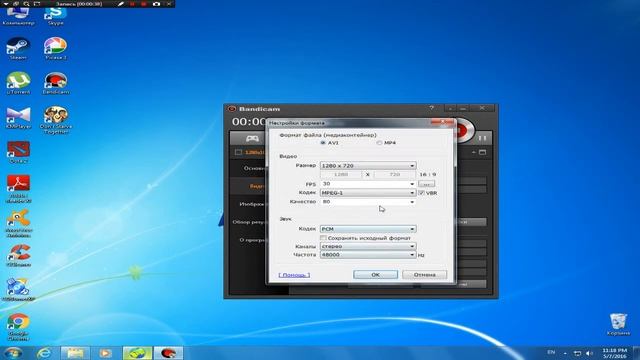Click the pencil draw icon in recording bar

click(121, 4)
